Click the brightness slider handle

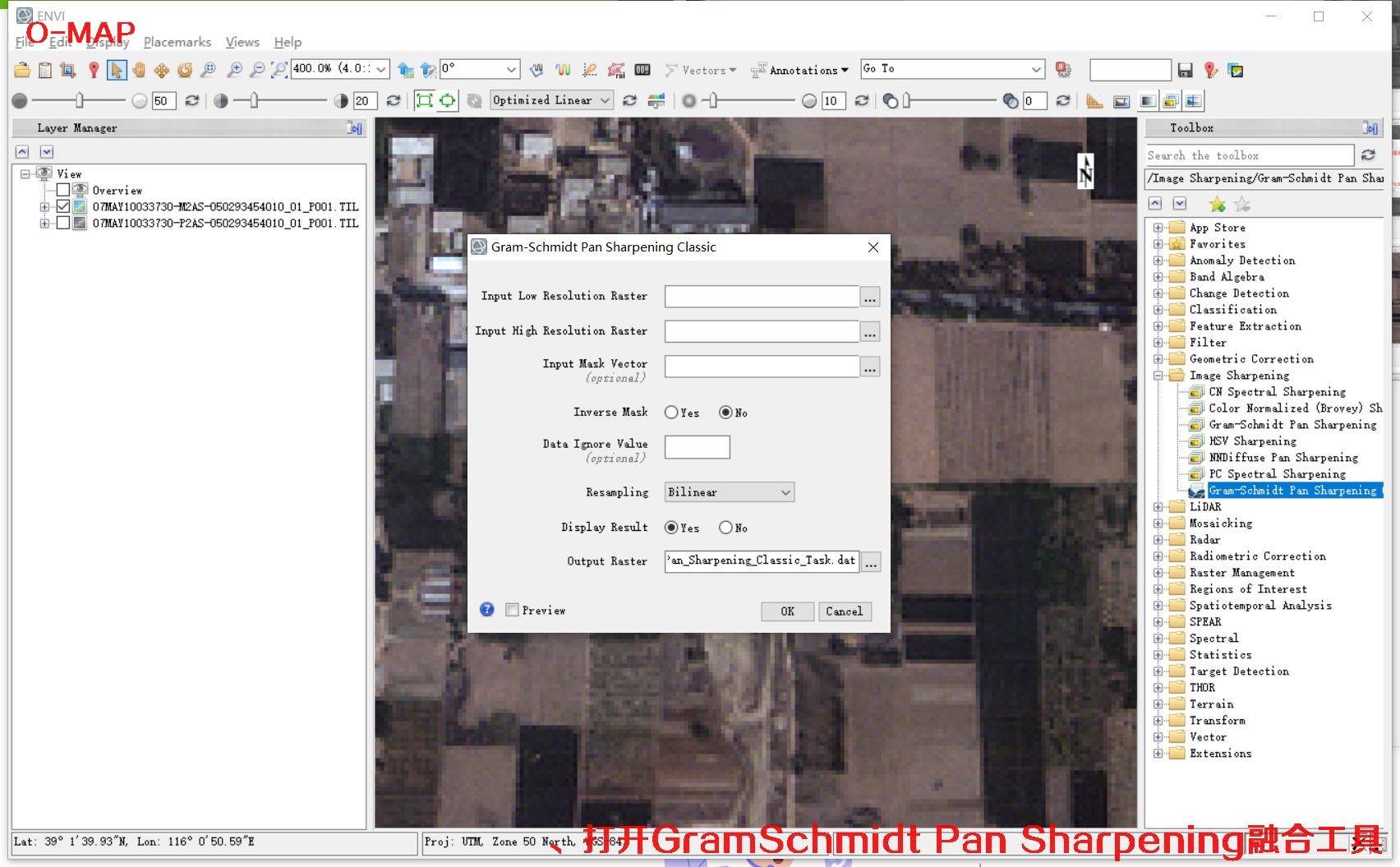coord(80,100)
